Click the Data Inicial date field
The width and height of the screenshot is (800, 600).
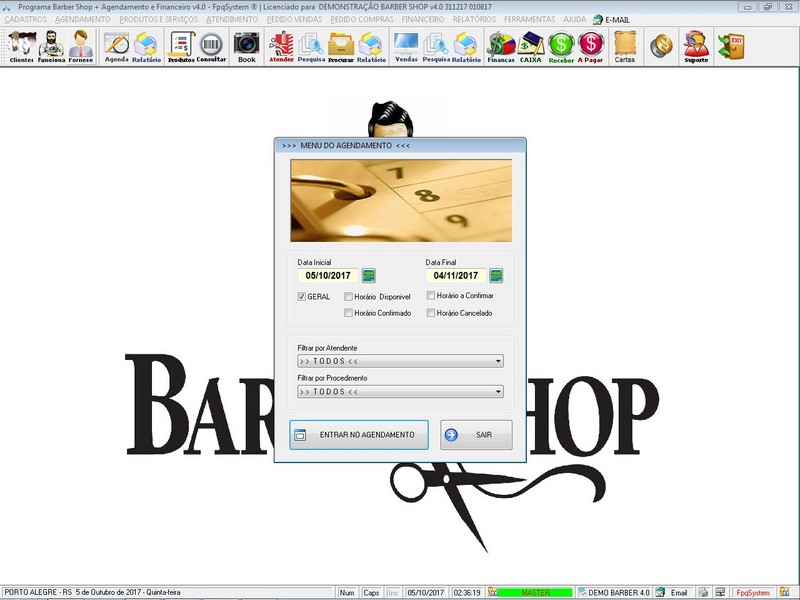point(328,276)
